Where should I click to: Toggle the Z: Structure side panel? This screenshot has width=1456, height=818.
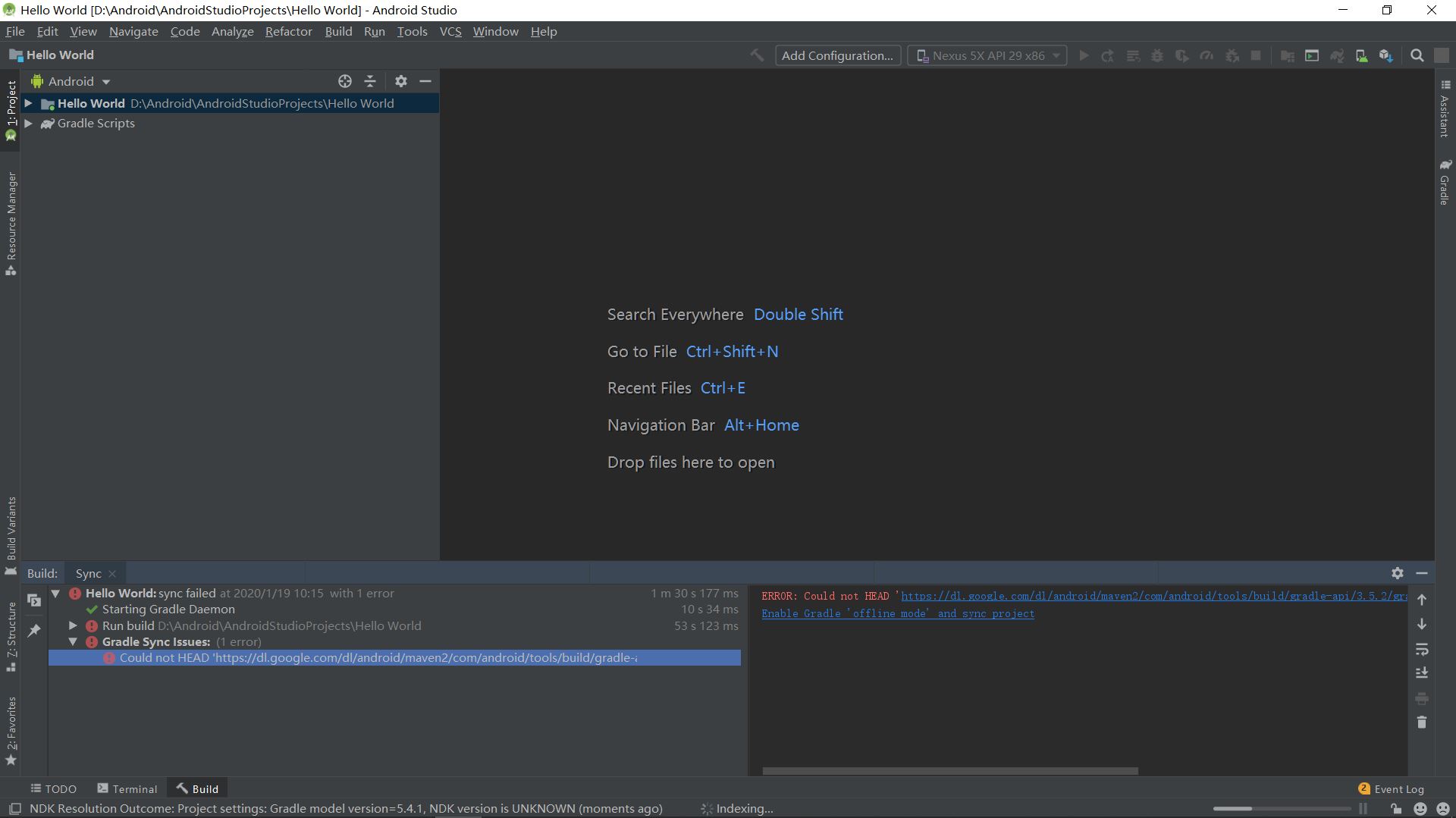pos(11,637)
